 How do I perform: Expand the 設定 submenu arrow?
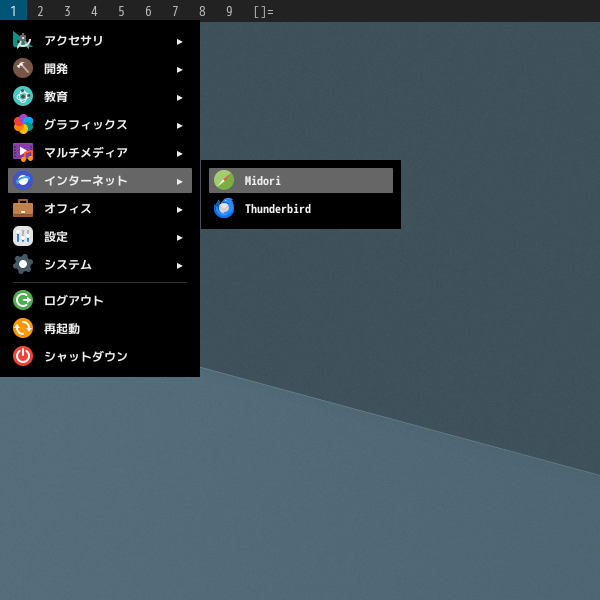pyautogui.click(x=179, y=238)
